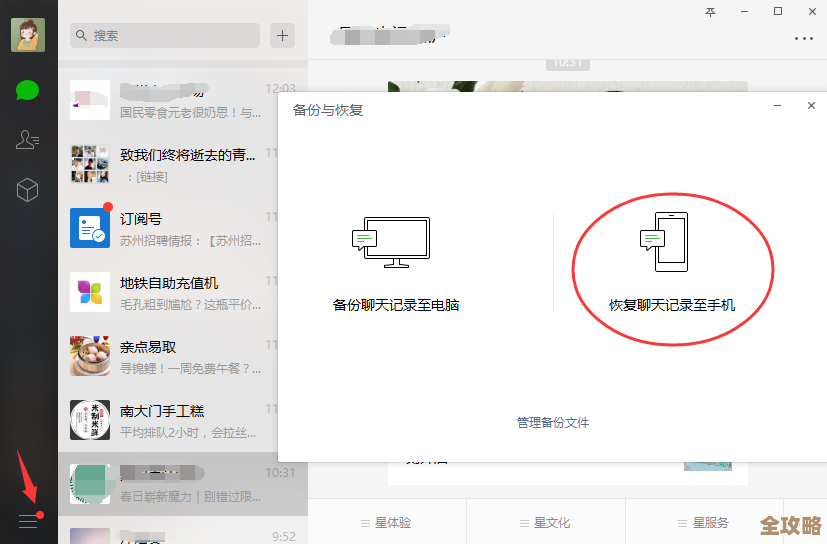The height and width of the screenshot is (544, 827).
Task: Open the hamburger settings menu at sidebar bottom
Action: [28, 521]
